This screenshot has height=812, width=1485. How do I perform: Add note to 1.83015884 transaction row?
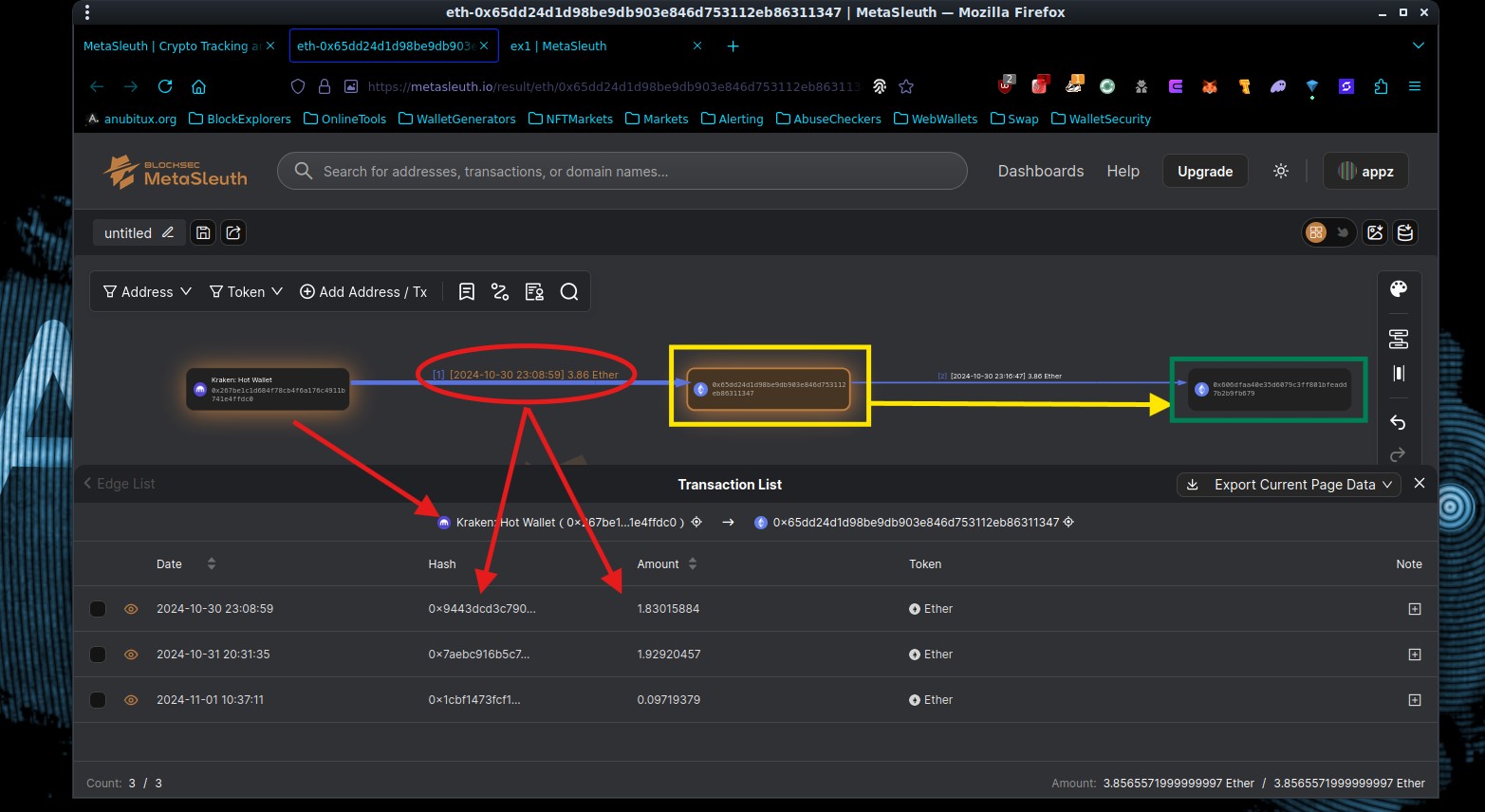[1415, 609]
